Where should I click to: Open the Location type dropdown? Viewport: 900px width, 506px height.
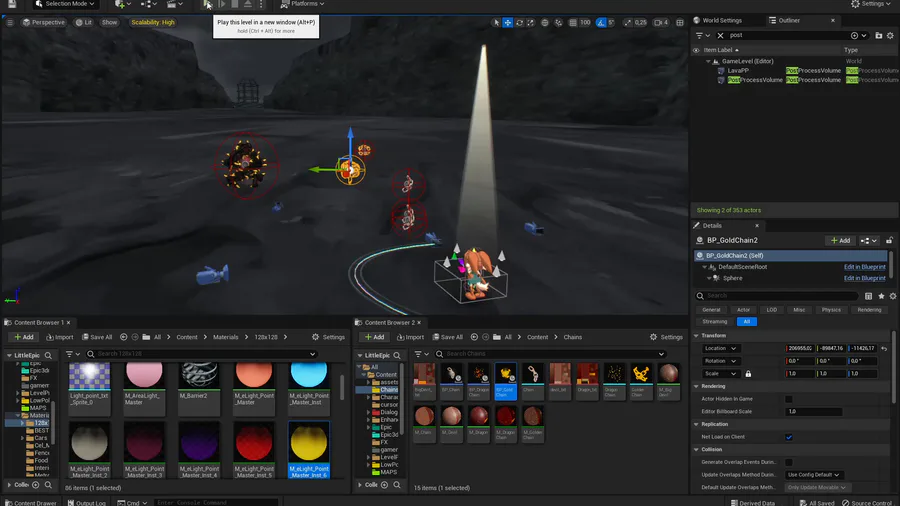720,348
